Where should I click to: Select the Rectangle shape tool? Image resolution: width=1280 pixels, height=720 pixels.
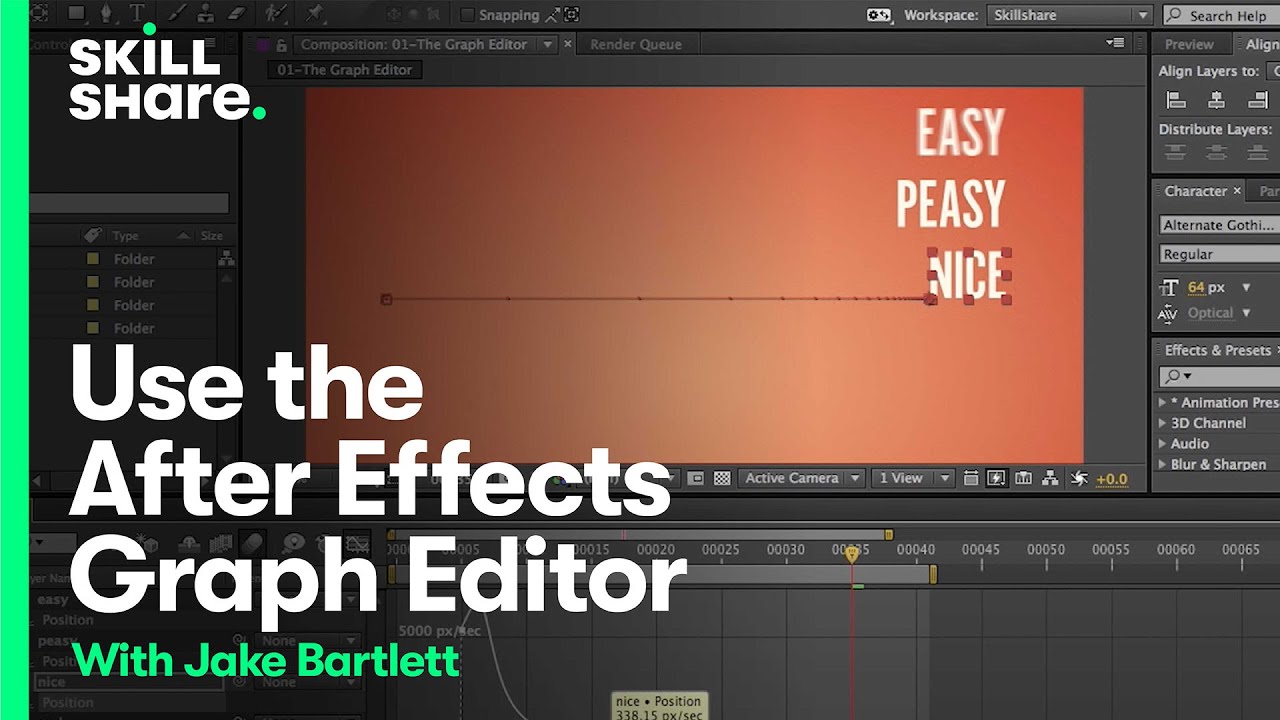(x=77, y=13)
